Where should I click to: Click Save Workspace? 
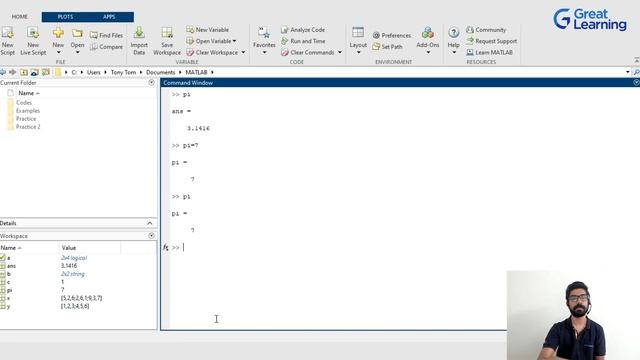click(167, 41)
